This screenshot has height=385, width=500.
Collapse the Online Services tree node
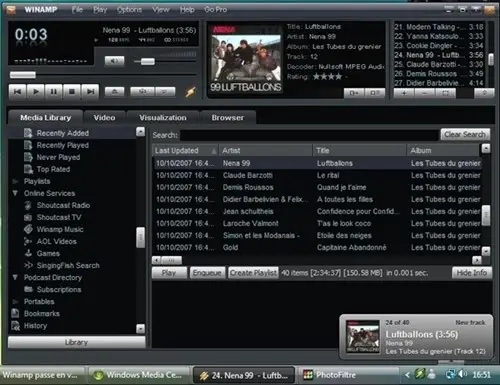15,193
